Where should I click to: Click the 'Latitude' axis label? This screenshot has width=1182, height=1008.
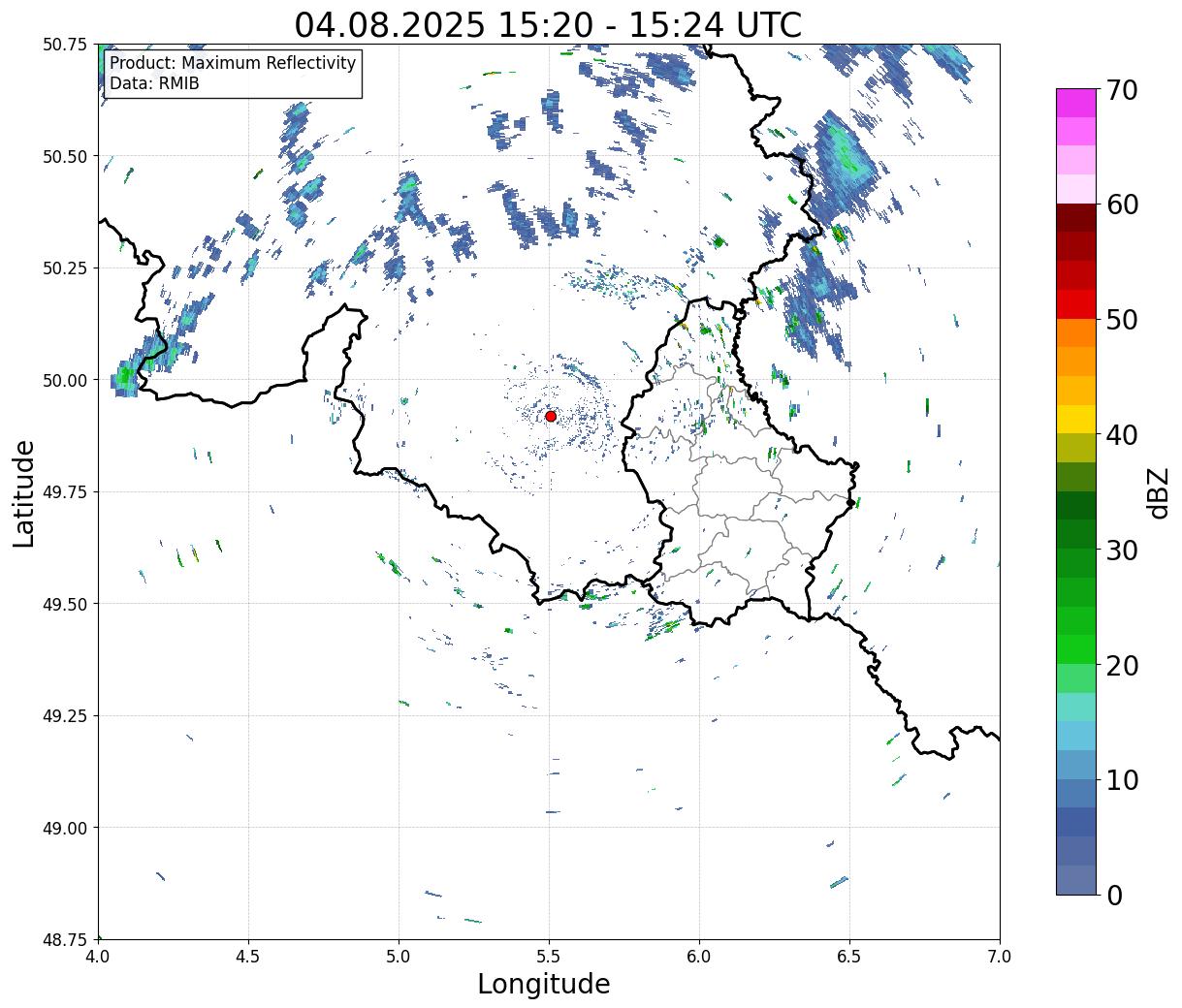point(24,493)
